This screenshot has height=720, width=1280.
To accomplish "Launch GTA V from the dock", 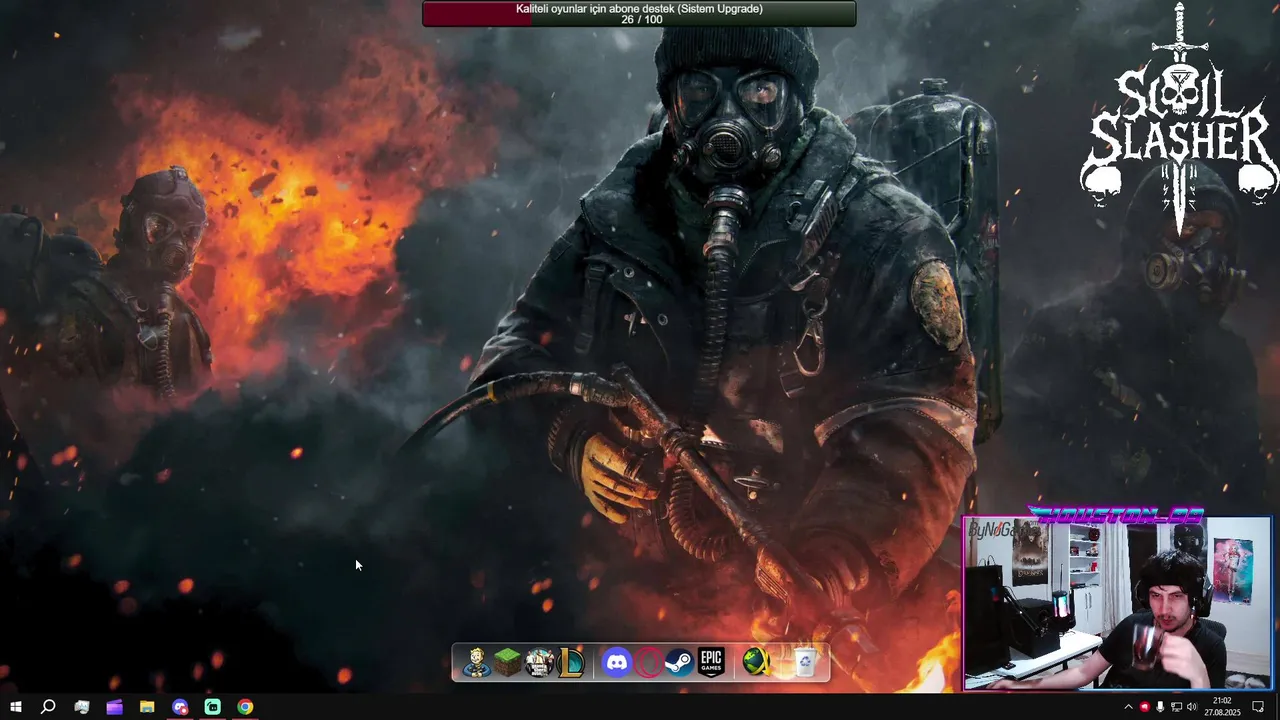I will (540, 662).
